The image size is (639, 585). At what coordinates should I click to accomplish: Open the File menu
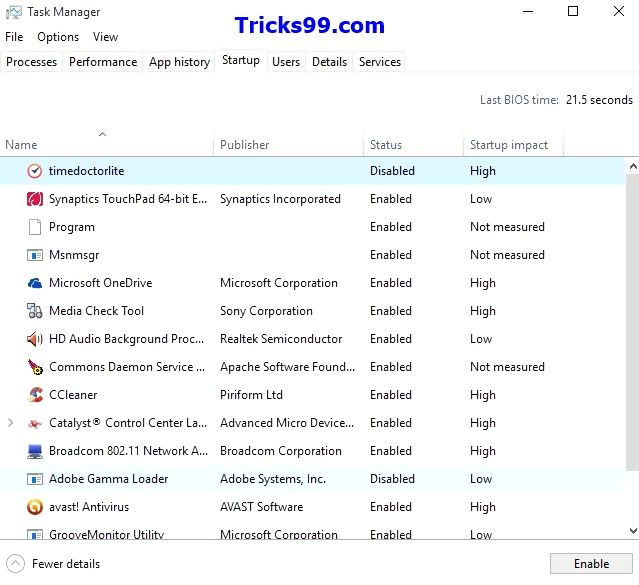coord(14,37)
